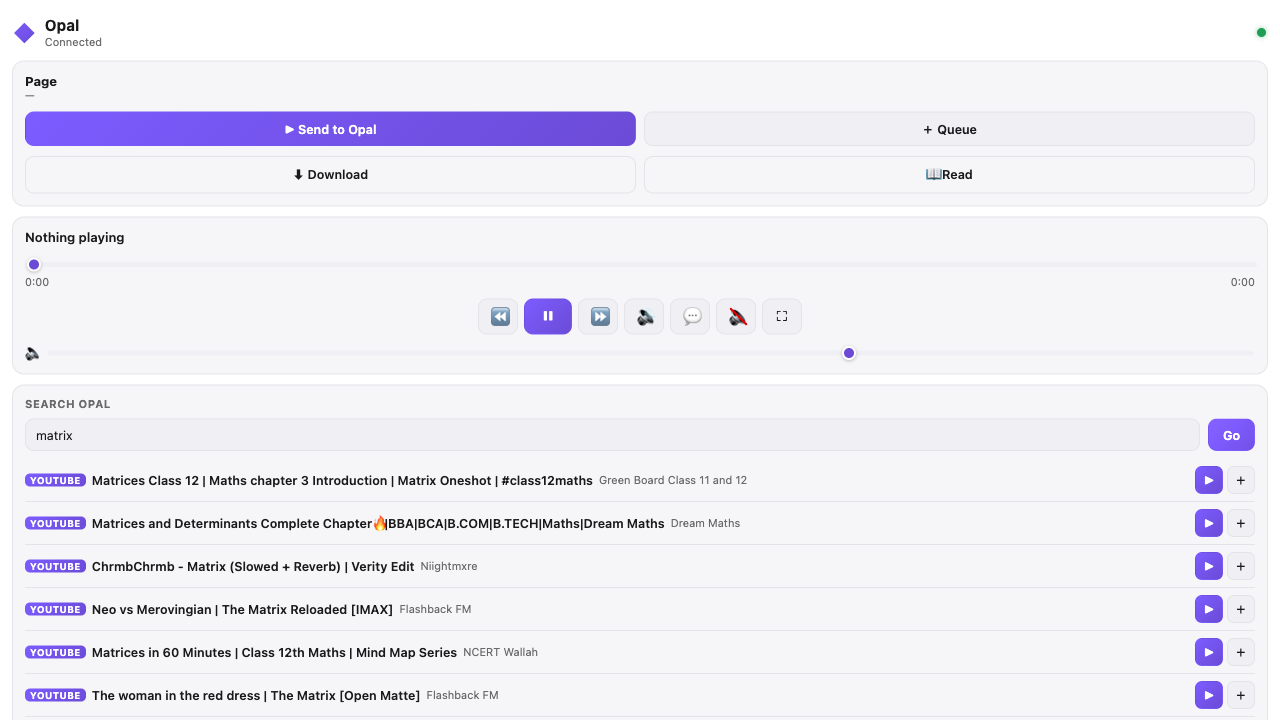Click the small speaker icon beside volume slider
This screenshot has height=720, width=1280.
33,353
